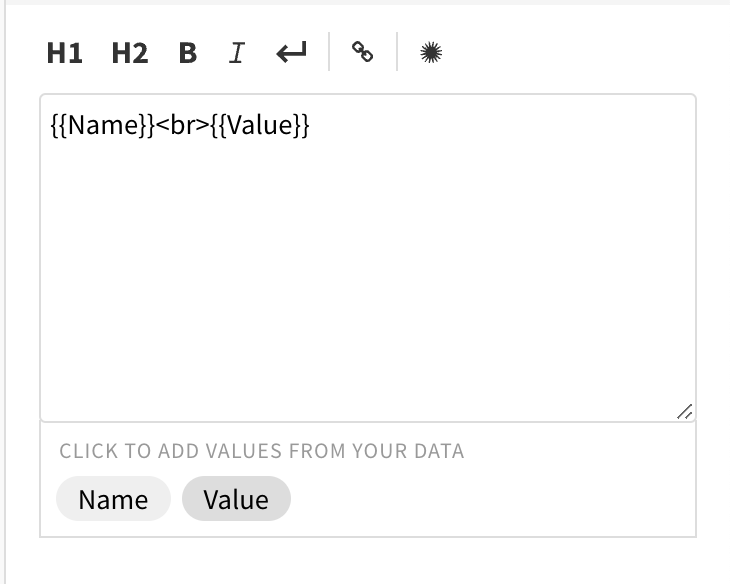Insert a line break with the return-arrow icon
The image size is (730, 584).
click(292, 52)
